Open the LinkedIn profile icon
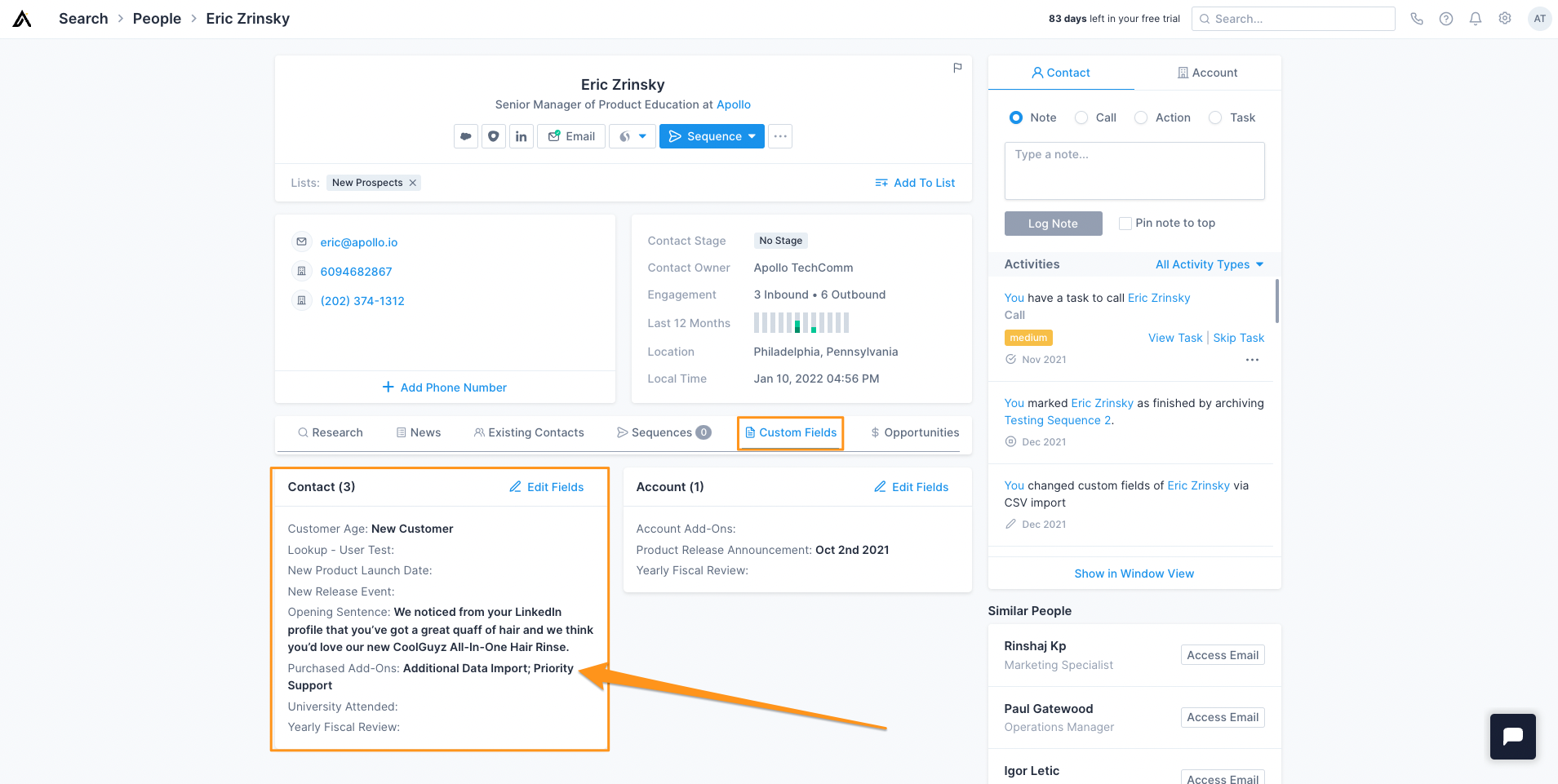1558x784 pixels. coord(522,135)
